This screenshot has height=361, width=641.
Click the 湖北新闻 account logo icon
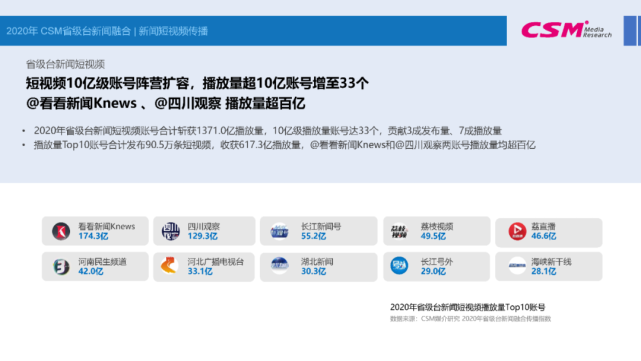tap(280, 266)
